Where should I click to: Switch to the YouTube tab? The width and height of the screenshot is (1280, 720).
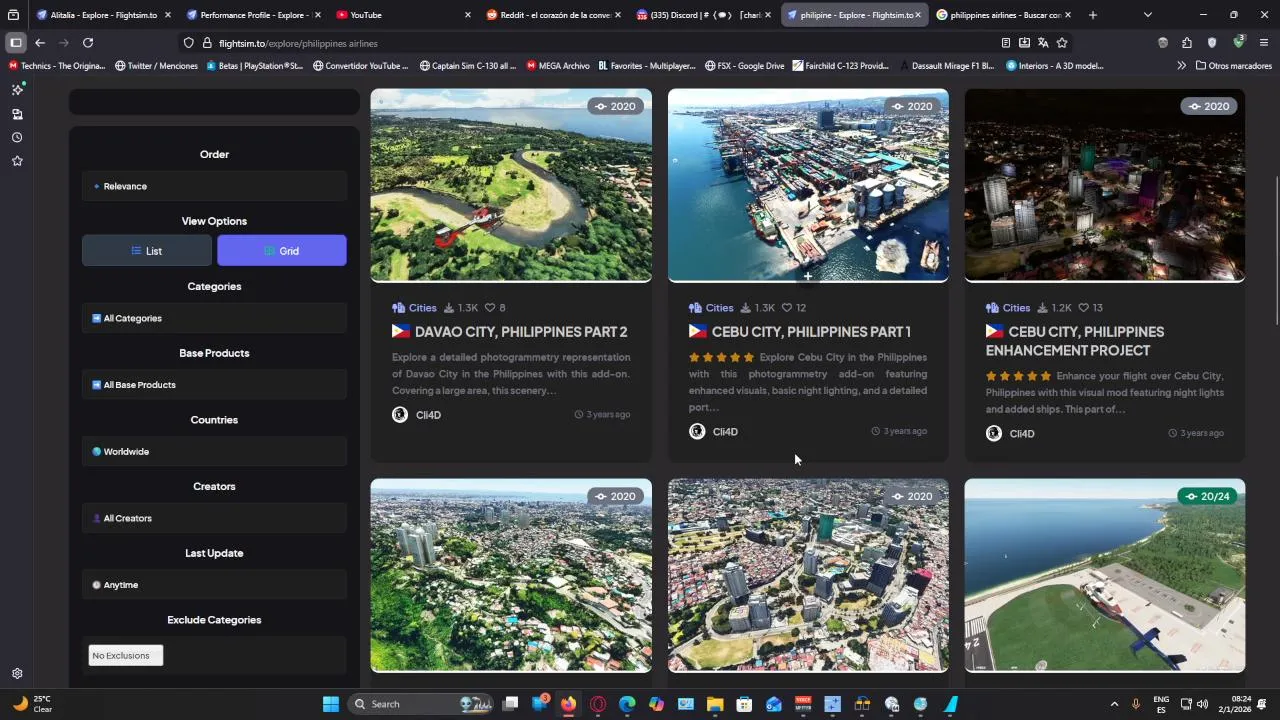(403, 15)
